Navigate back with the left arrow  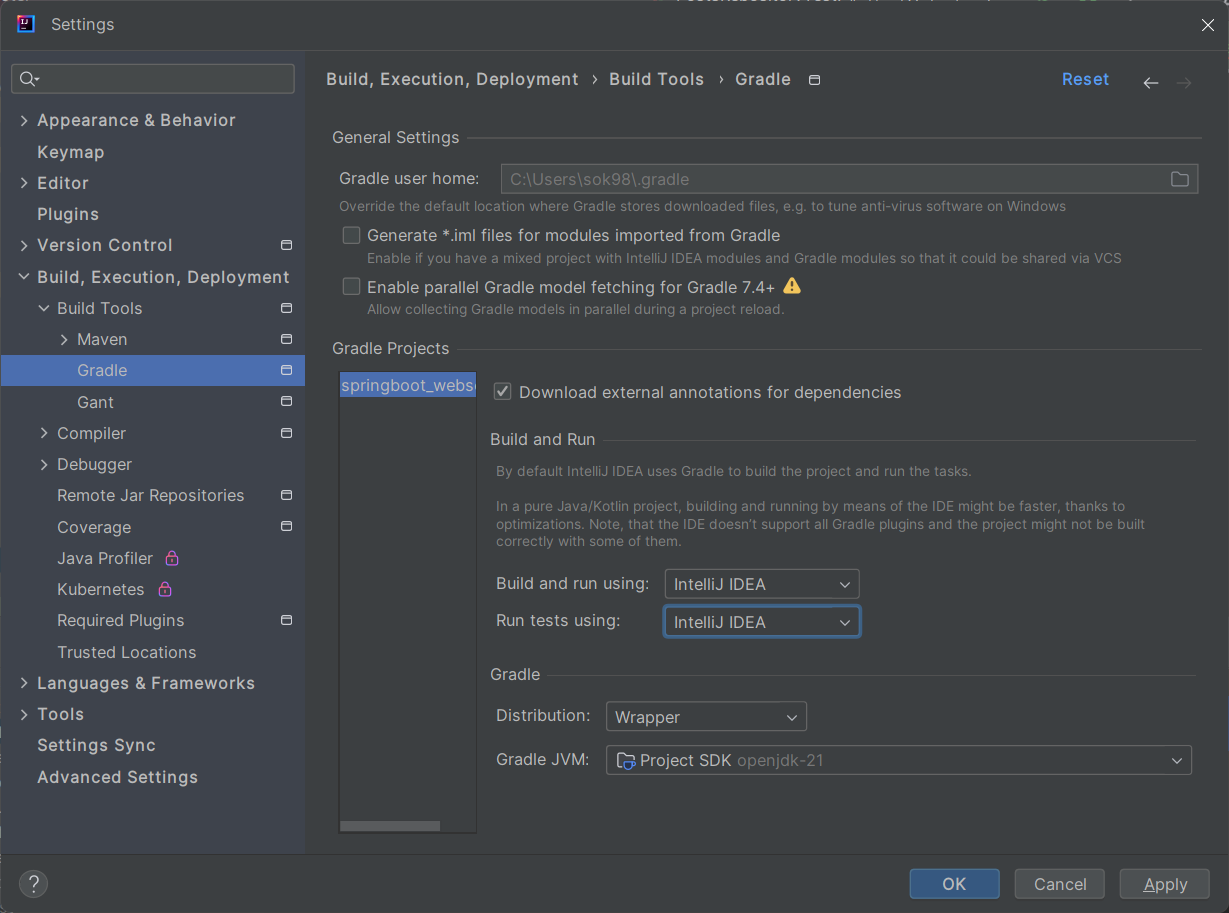pos(1151,83)
